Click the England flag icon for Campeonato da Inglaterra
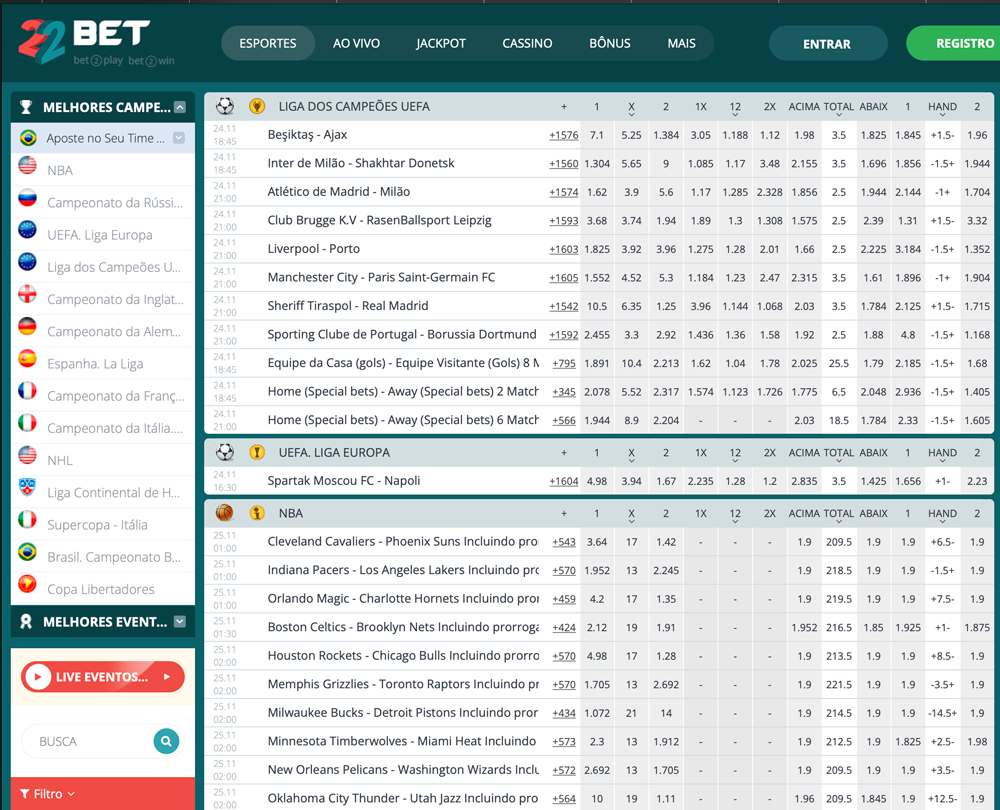Image resolution: width=1000 pixels, height=810 pixels. pos(27,294)
